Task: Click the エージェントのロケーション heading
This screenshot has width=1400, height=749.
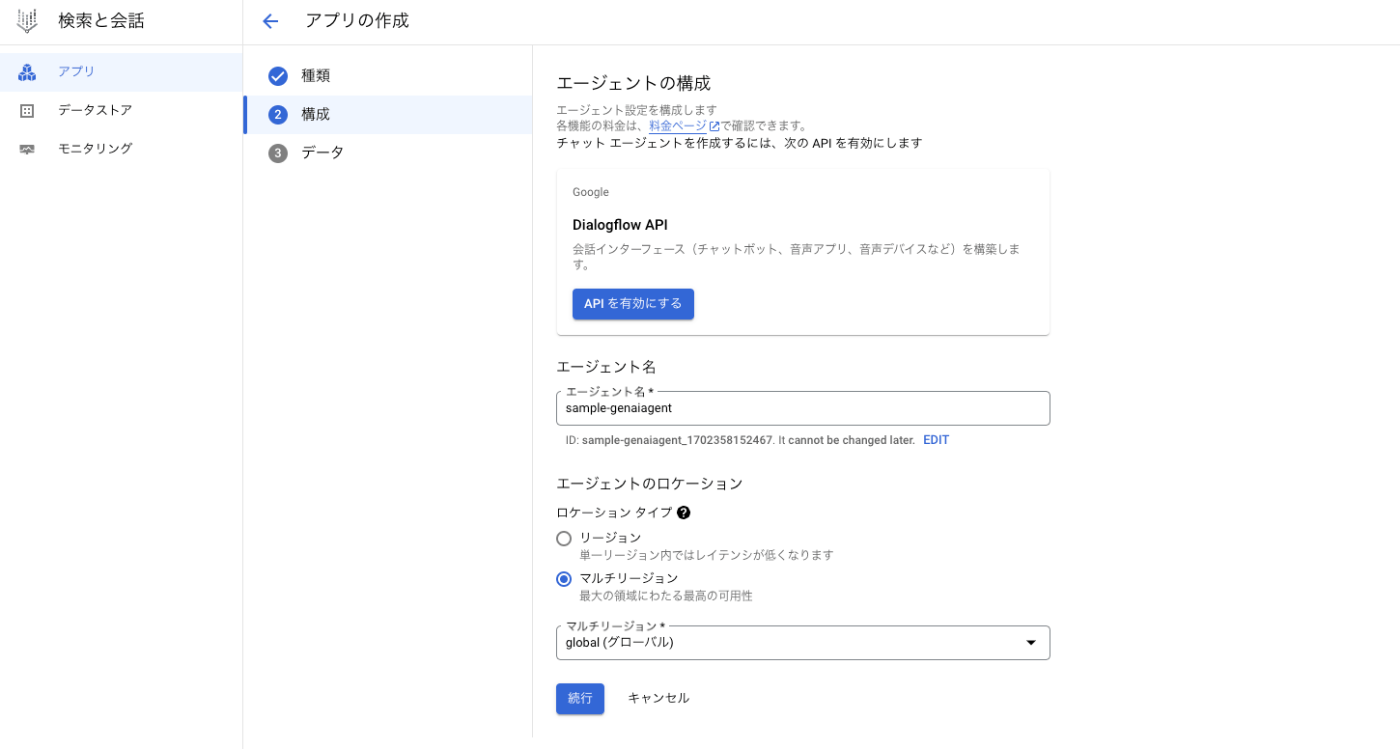Action: coord(649,484)
